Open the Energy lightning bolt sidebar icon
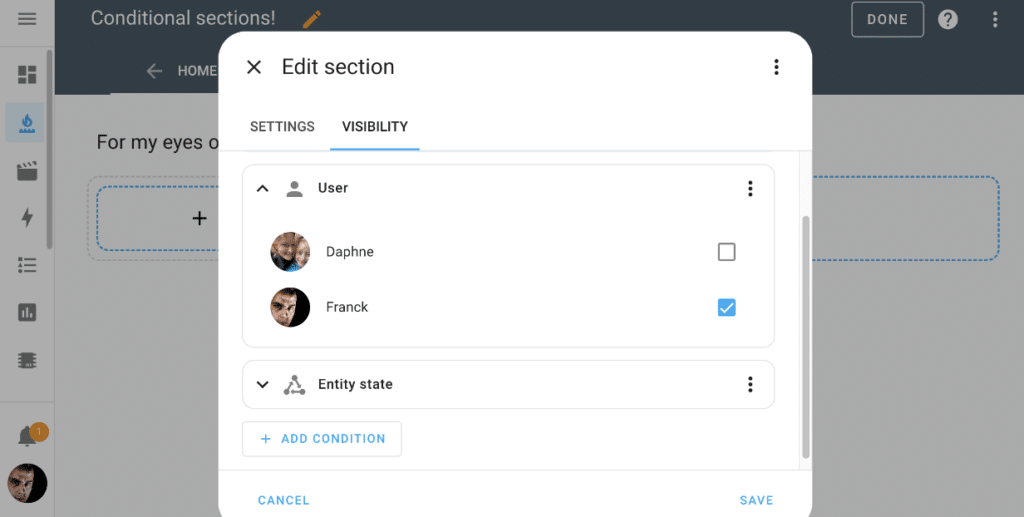 coord(27,218)
